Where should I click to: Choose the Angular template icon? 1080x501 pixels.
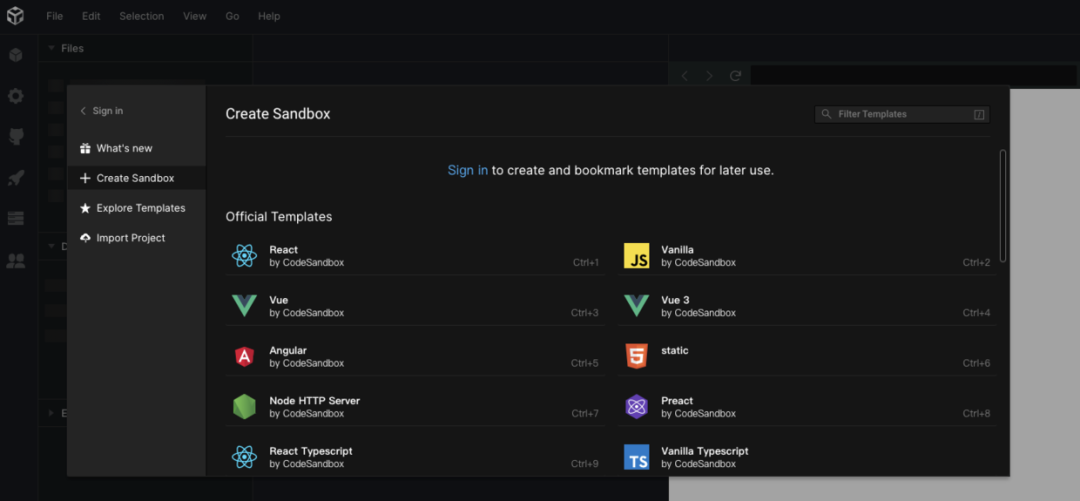point(244,356)
